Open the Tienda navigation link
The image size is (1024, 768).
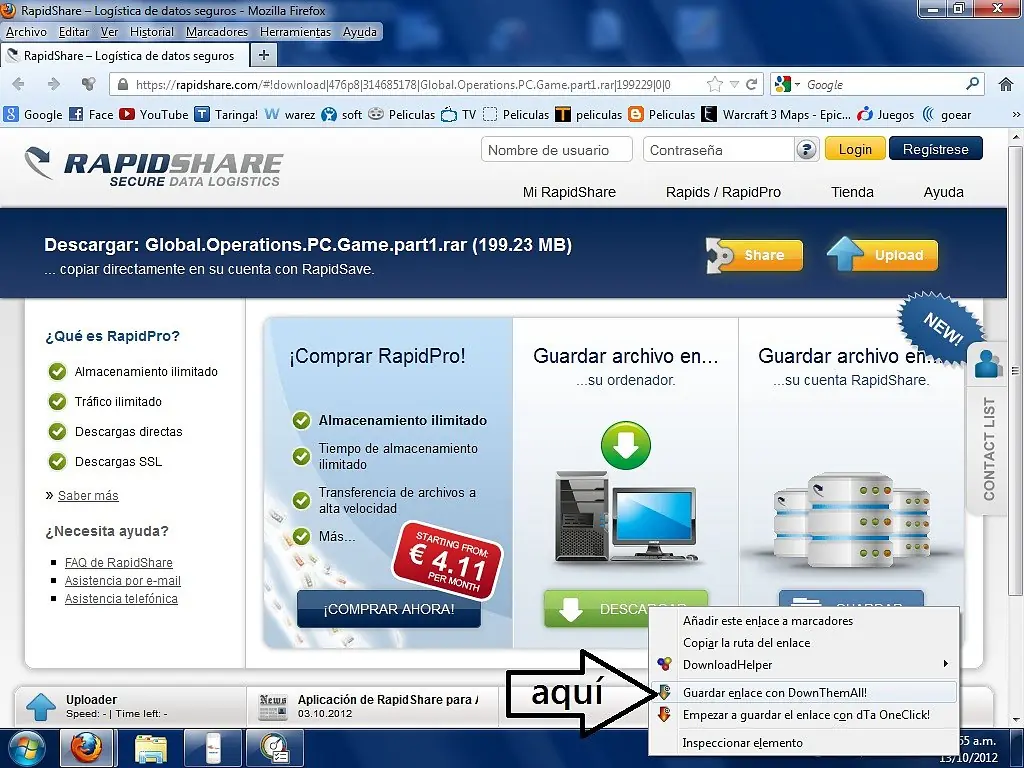point(852,192)
